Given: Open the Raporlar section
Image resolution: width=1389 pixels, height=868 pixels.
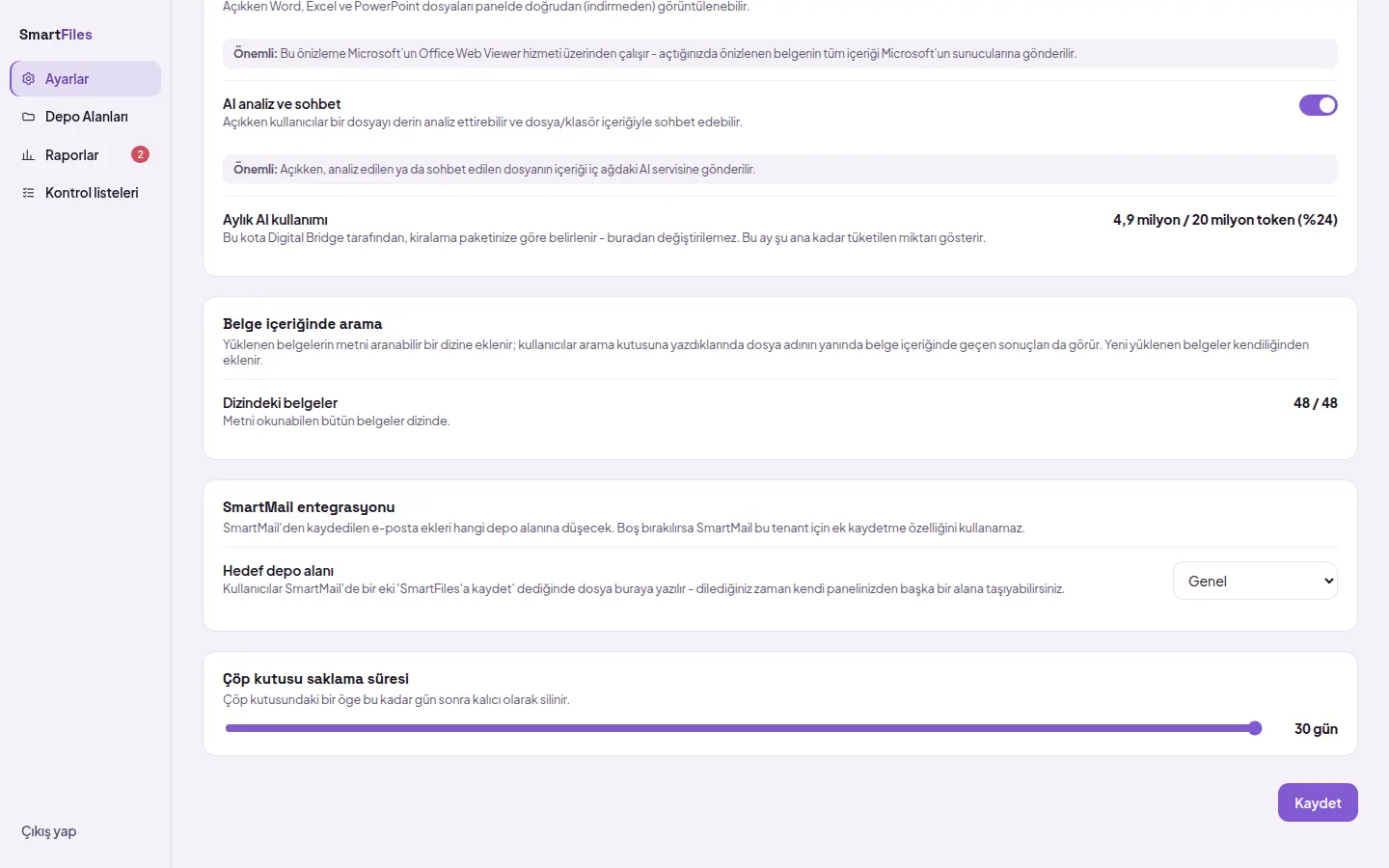Looking at the screenshot, I should (86, 155).
